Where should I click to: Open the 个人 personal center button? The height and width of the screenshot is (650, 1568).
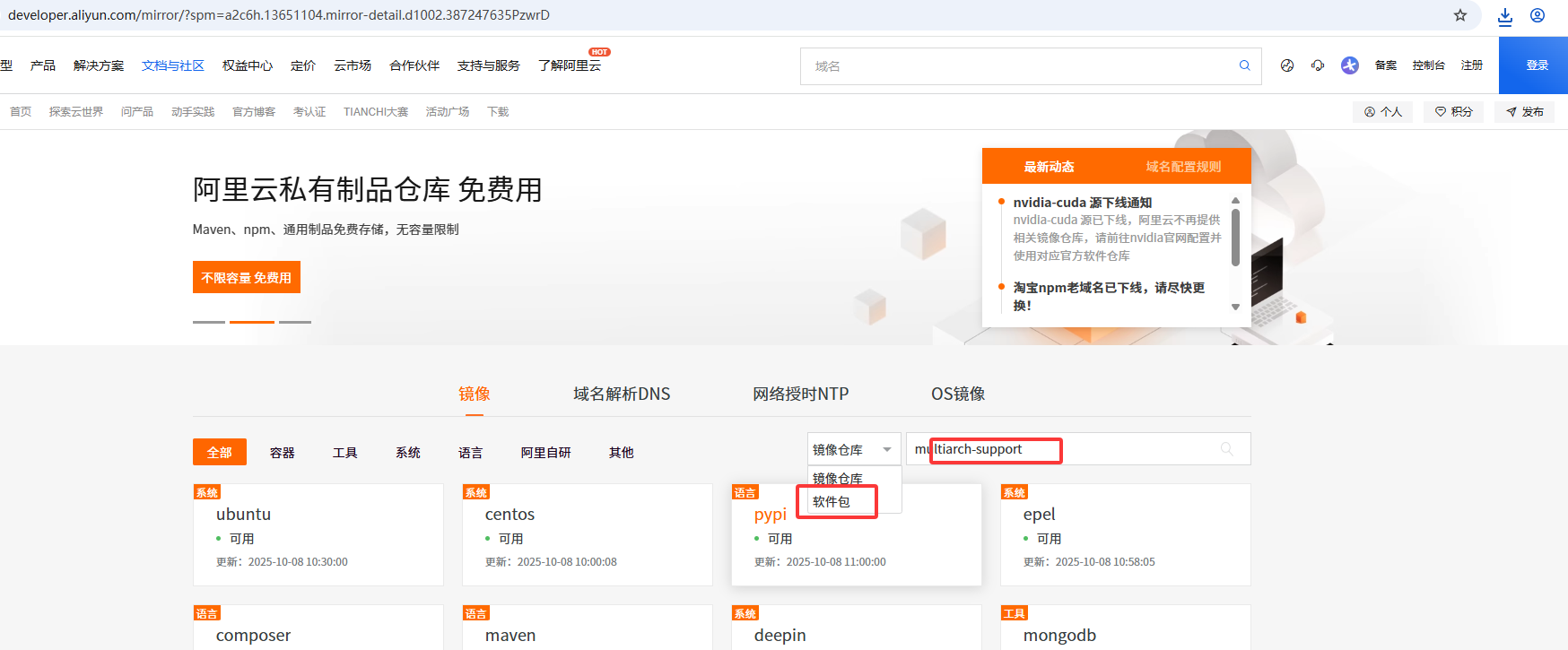tap(1382, 112)
